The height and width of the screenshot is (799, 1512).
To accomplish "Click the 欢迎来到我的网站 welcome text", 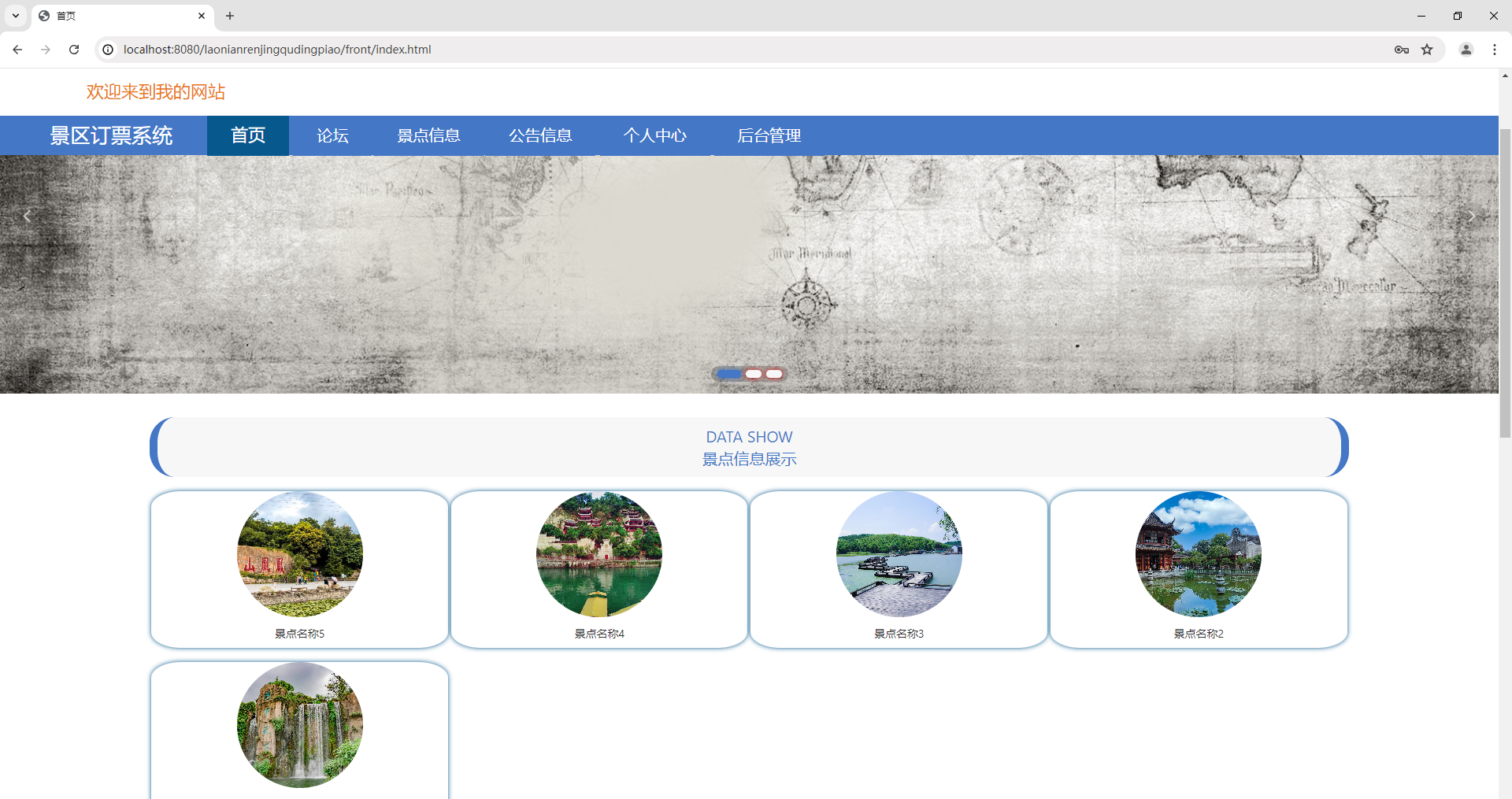I will tap(156, 92).
